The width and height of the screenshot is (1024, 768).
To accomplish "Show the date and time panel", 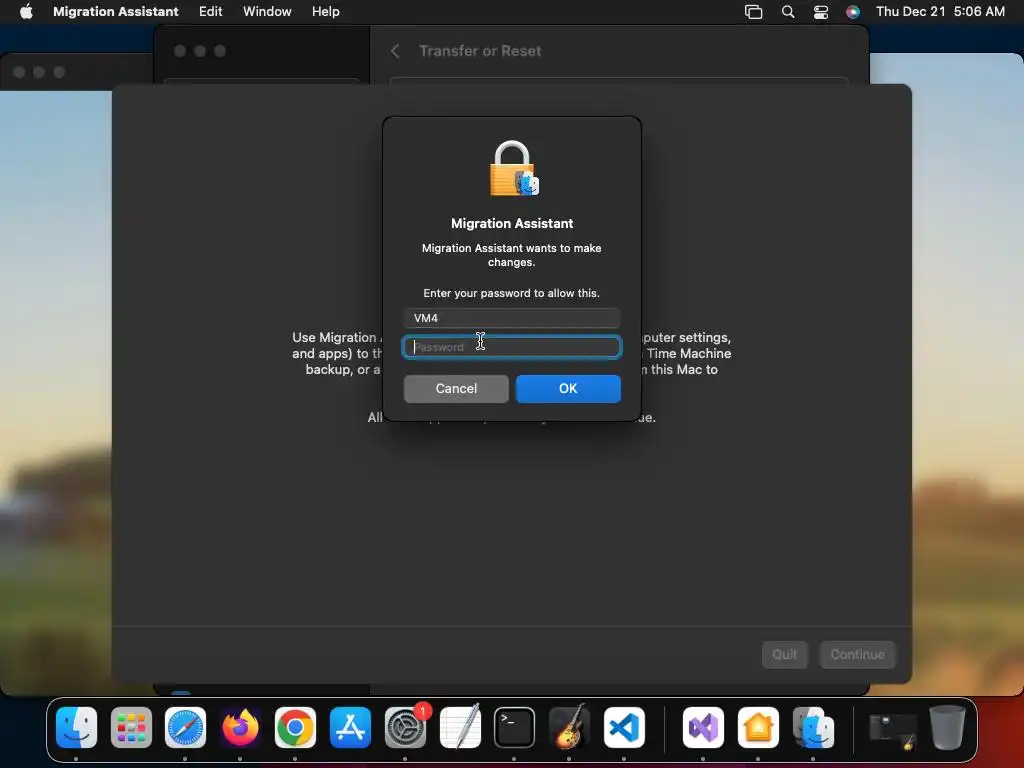I will (x=940, y=11).
